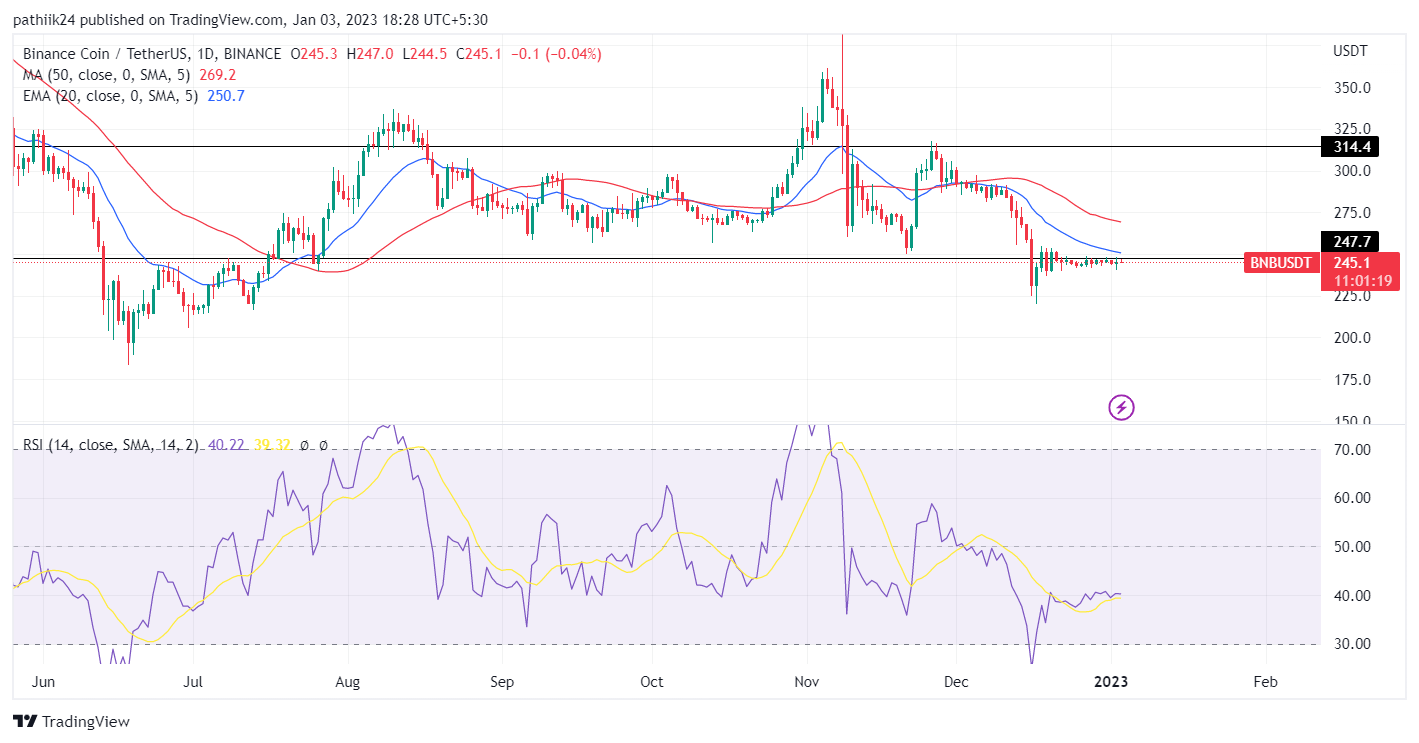Image resolution: width=1419 pixels, height=743 pixels.
Task: Click the EMA value 250.7
Action: pos(225,96)
